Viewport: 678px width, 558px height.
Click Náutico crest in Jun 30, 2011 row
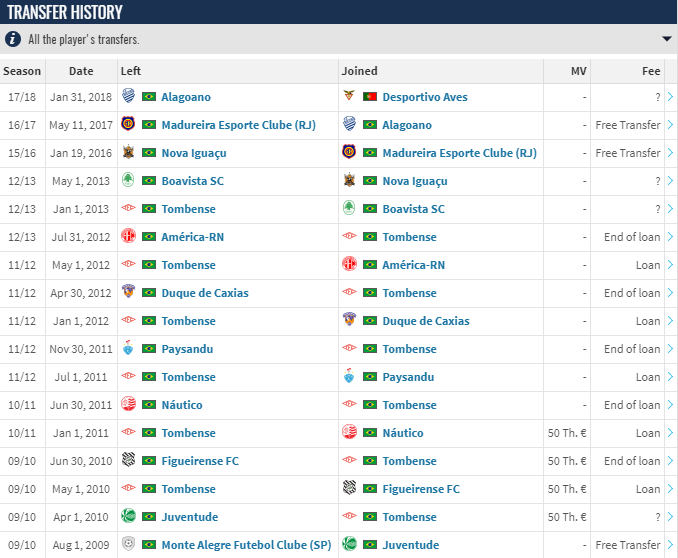point(128,404)
